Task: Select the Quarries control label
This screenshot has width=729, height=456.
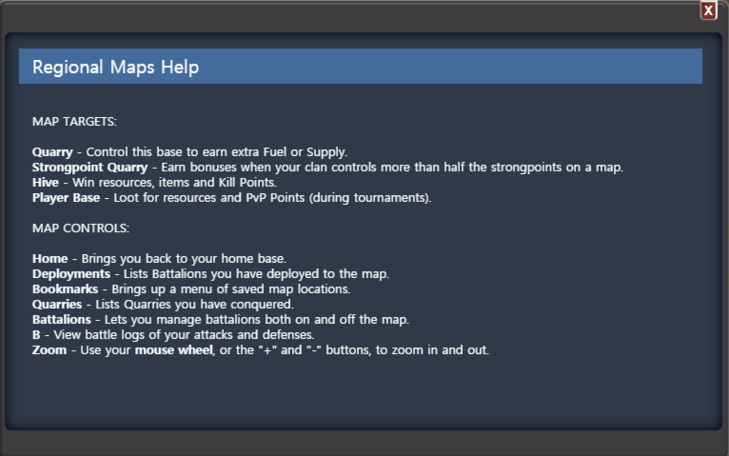Action: (x=57, y=304)
